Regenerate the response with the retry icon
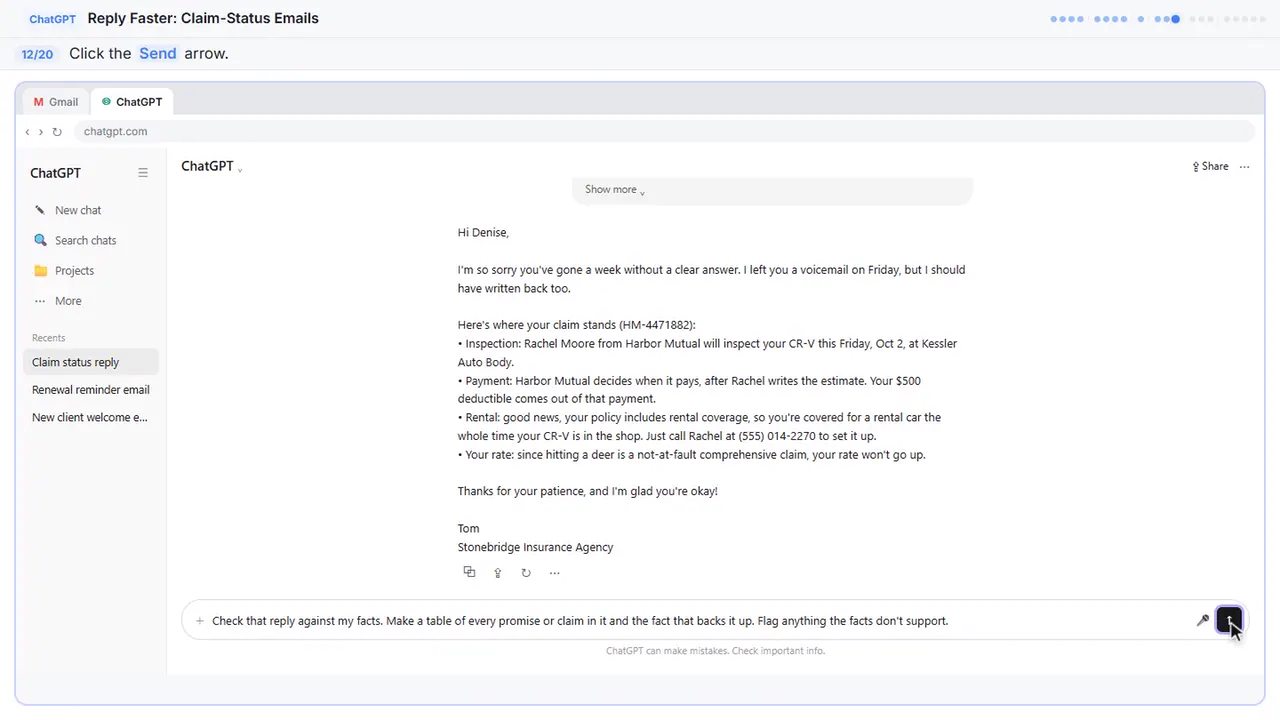This screenshot has height=720, width=1280. pyautogui.click(x=526, y=573)
